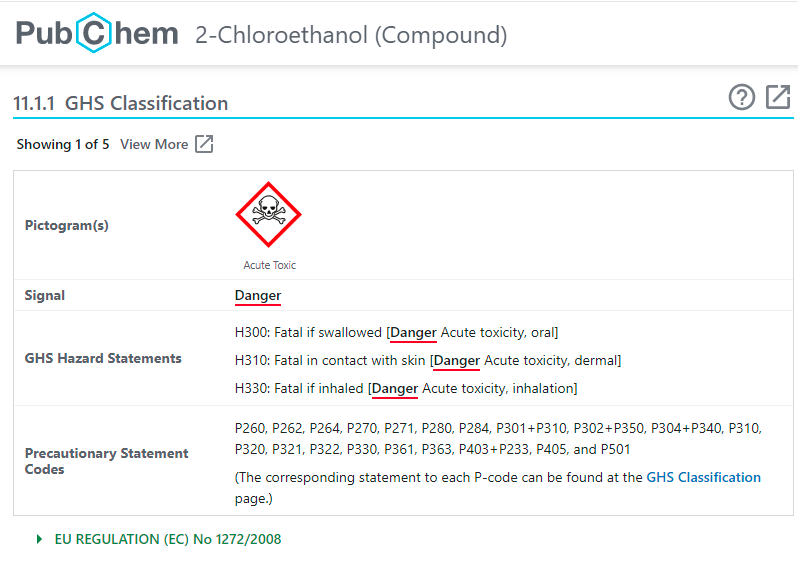Click the Showing 1 of 5 text

pos(63,144)
